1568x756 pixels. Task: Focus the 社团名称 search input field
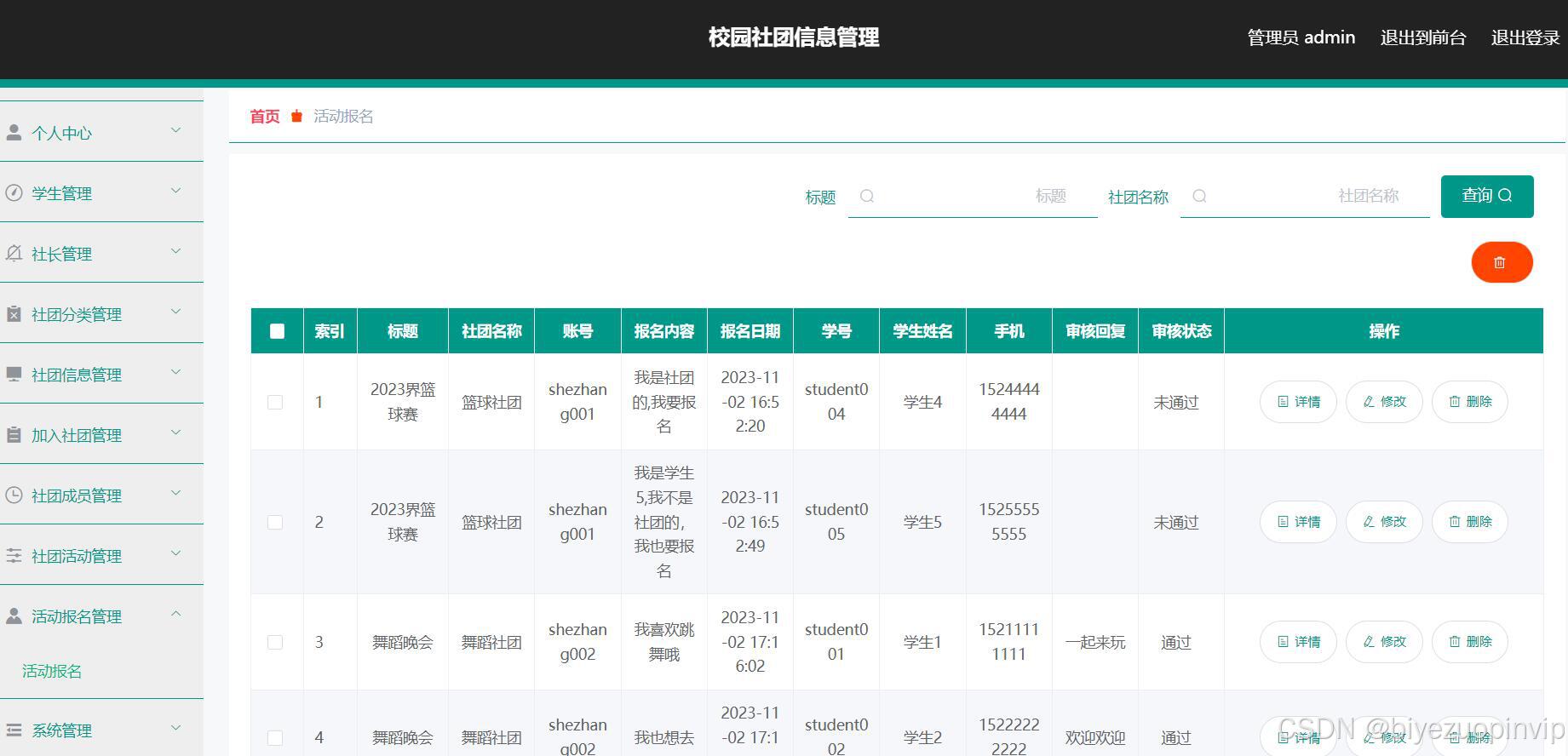coord(1305,197)
